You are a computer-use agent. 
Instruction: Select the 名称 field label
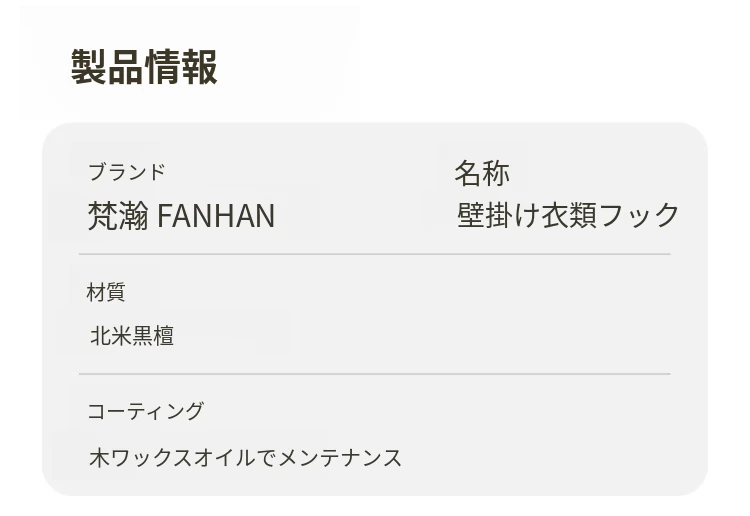482,173
